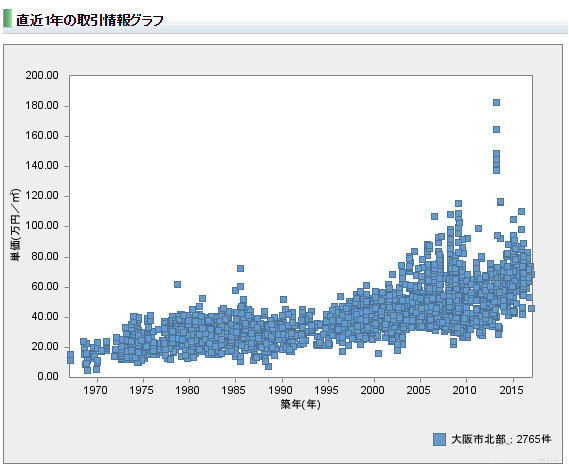Click the 1970 x-axis label

96,390
